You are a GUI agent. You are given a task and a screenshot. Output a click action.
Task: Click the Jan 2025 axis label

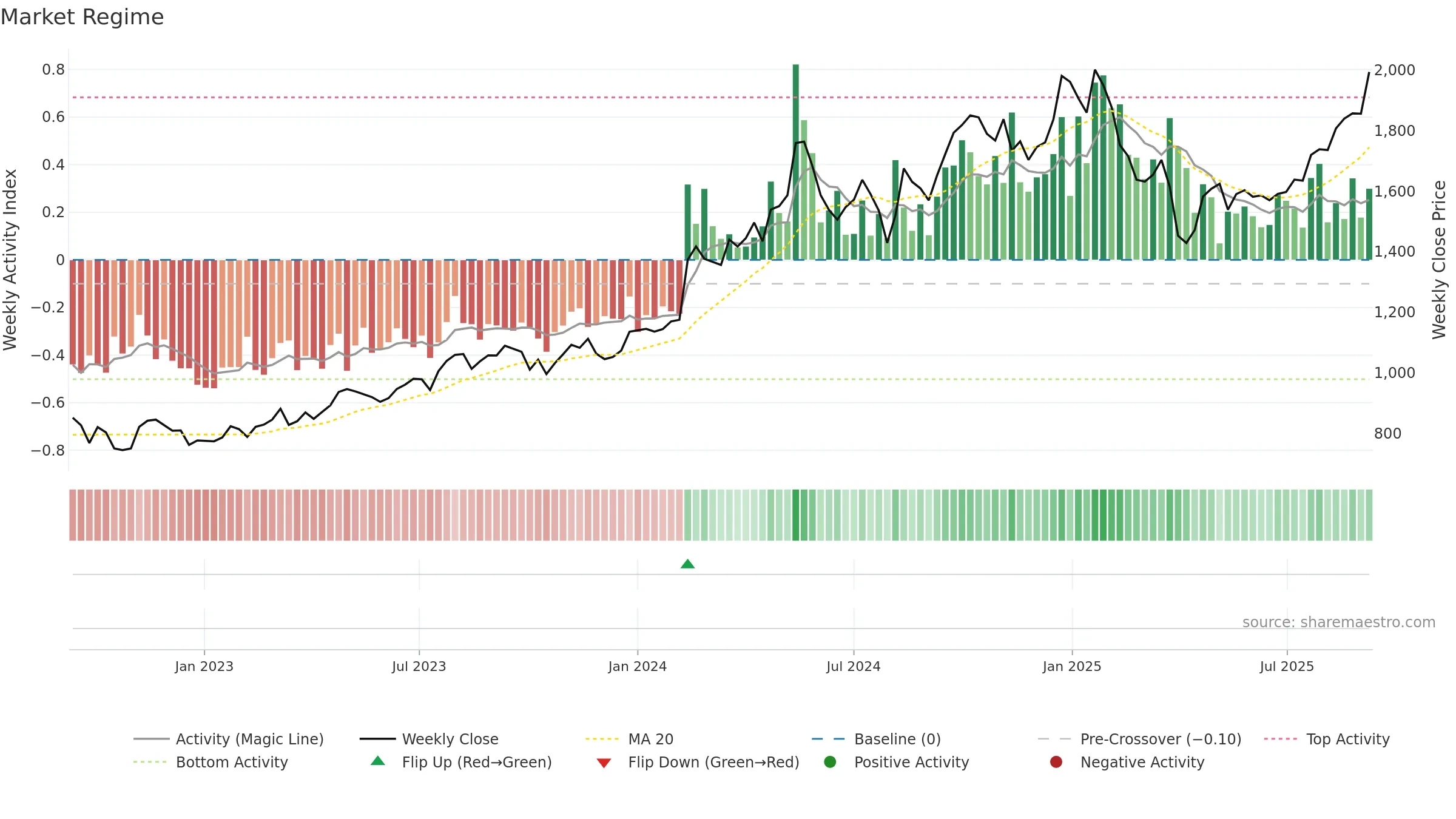1072,666
